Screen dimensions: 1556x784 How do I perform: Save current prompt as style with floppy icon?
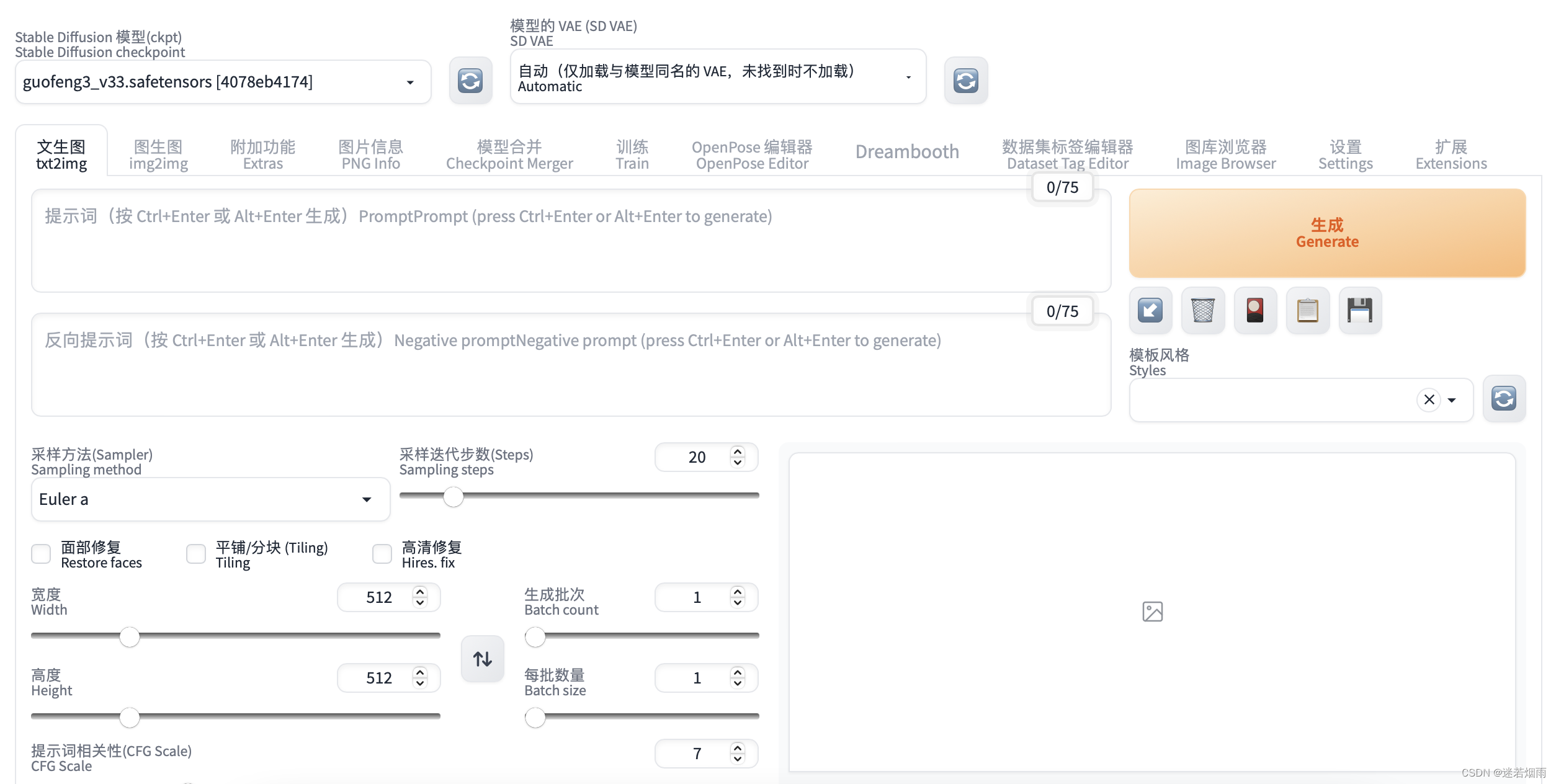pyautogui.click(x=1359, y=310)
